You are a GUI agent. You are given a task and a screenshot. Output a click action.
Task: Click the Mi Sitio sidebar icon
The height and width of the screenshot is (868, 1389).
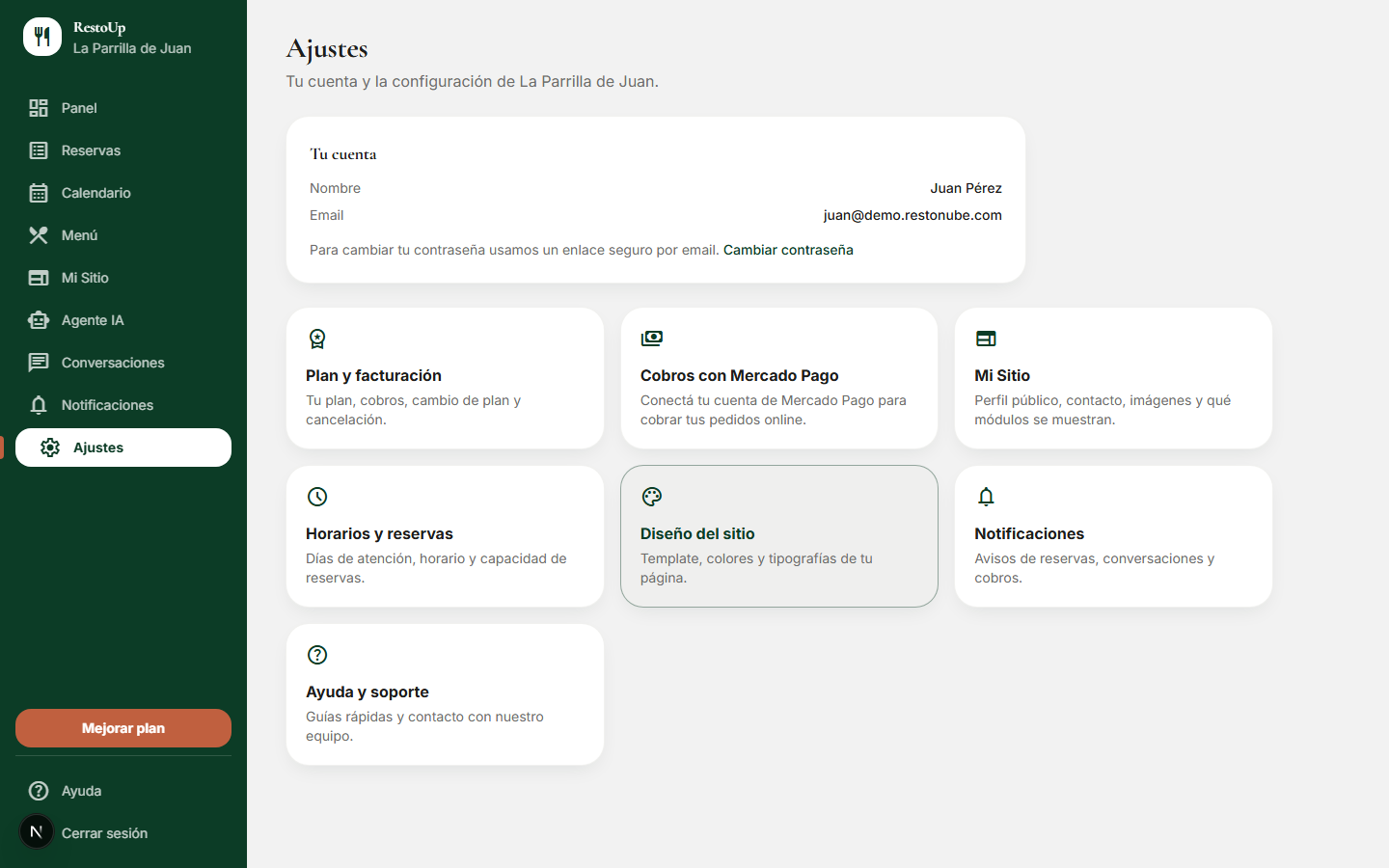(39, 278)
